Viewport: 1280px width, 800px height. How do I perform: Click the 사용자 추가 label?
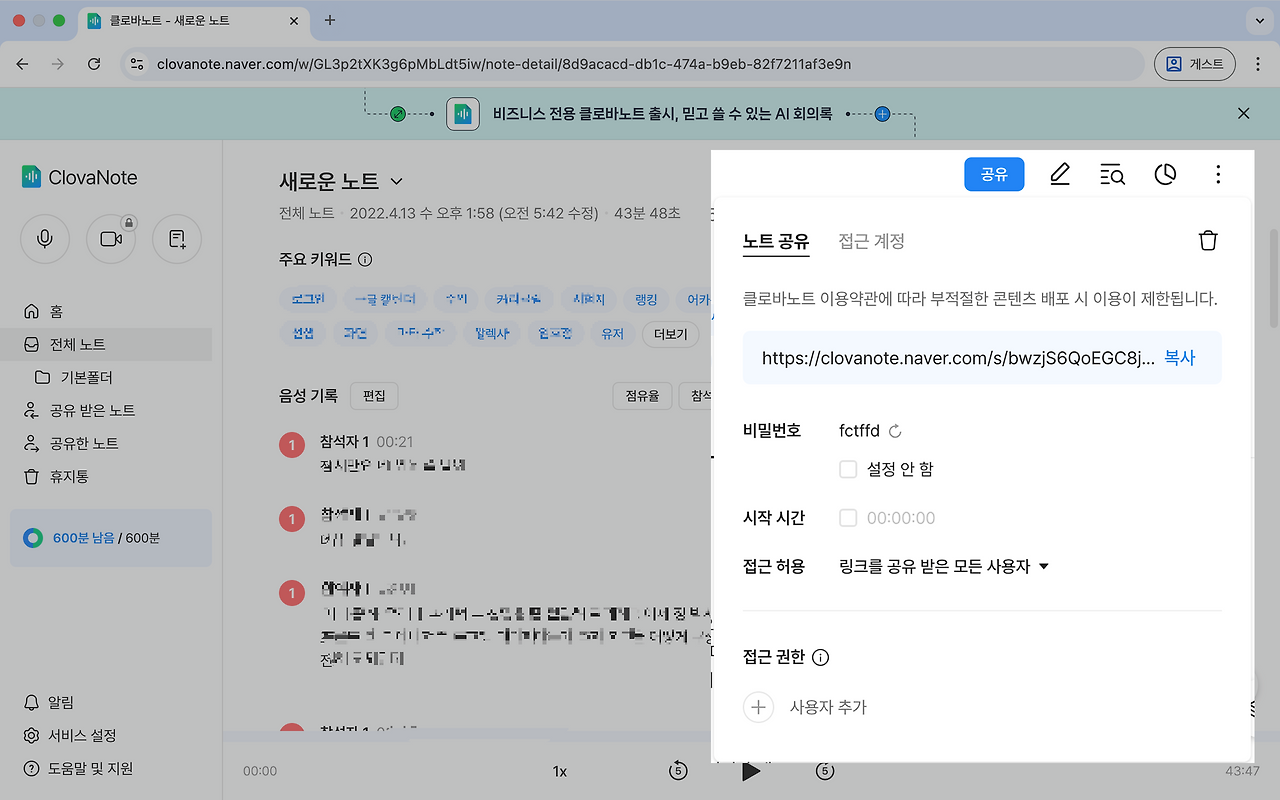(x=828, y=707)
